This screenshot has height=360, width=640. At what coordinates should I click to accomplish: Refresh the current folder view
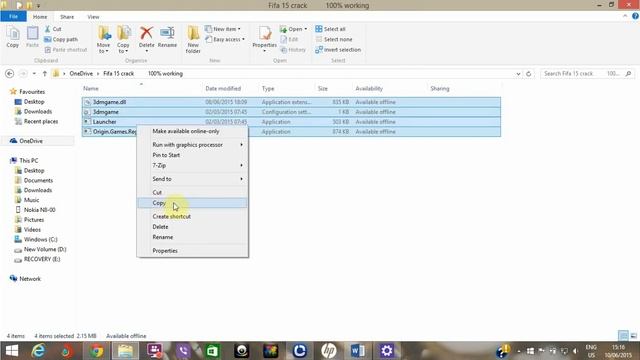click(x=529, y=73)
